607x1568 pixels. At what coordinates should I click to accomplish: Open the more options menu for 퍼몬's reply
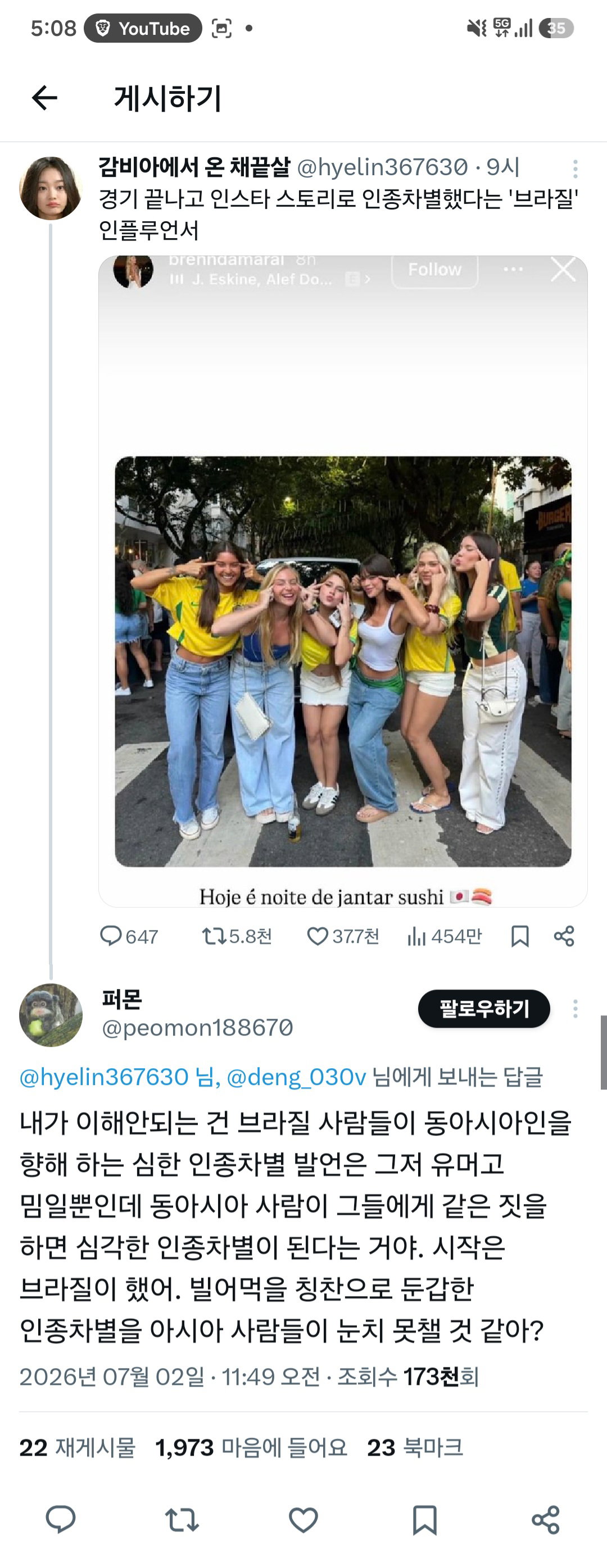(x=575, y=1009)
